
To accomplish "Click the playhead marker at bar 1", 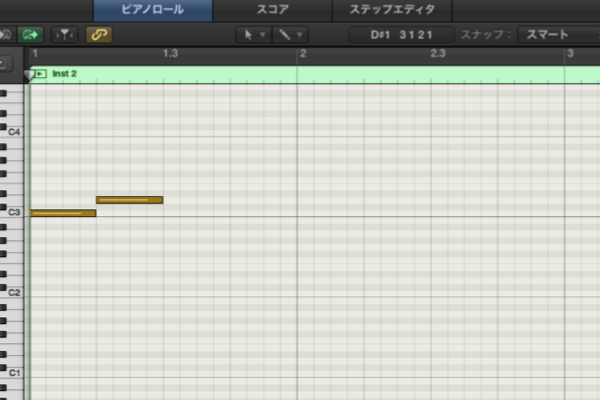I will tap(29, 74).
